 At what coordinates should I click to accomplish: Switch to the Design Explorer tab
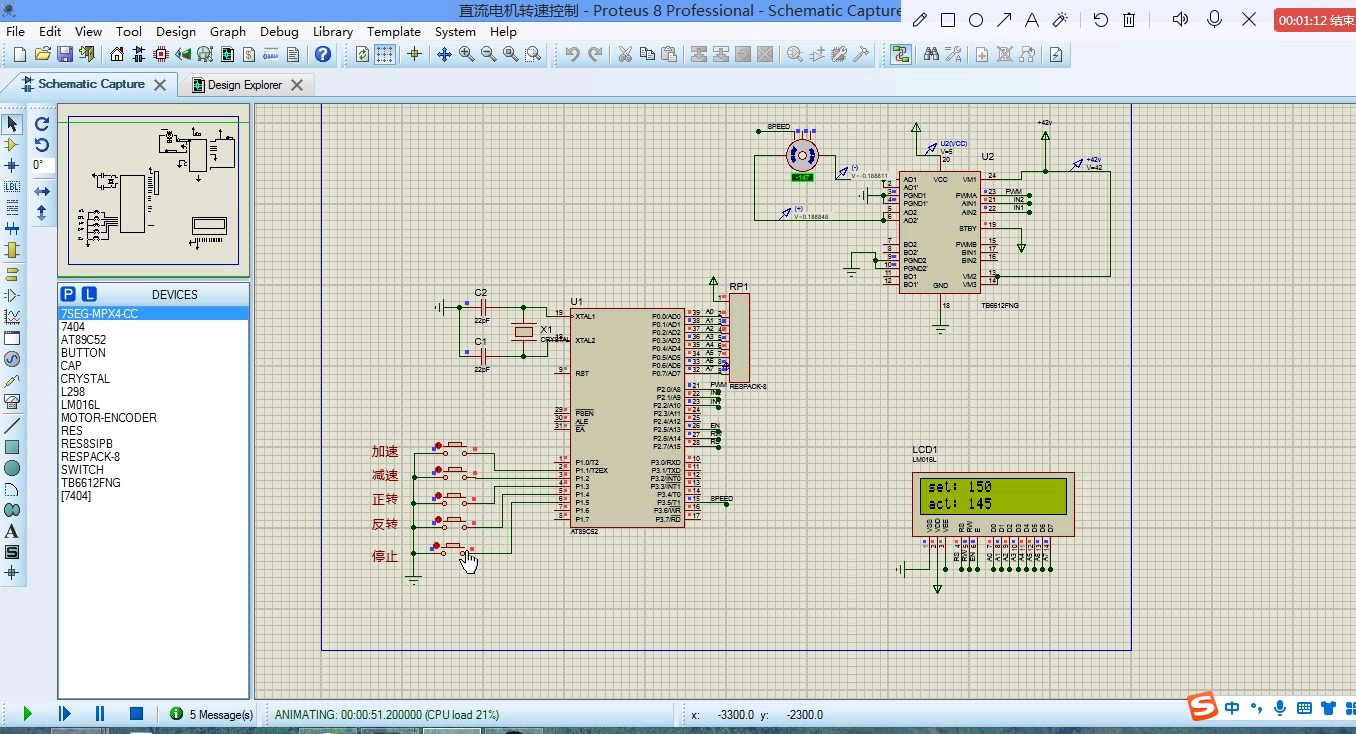coord(244,85)
